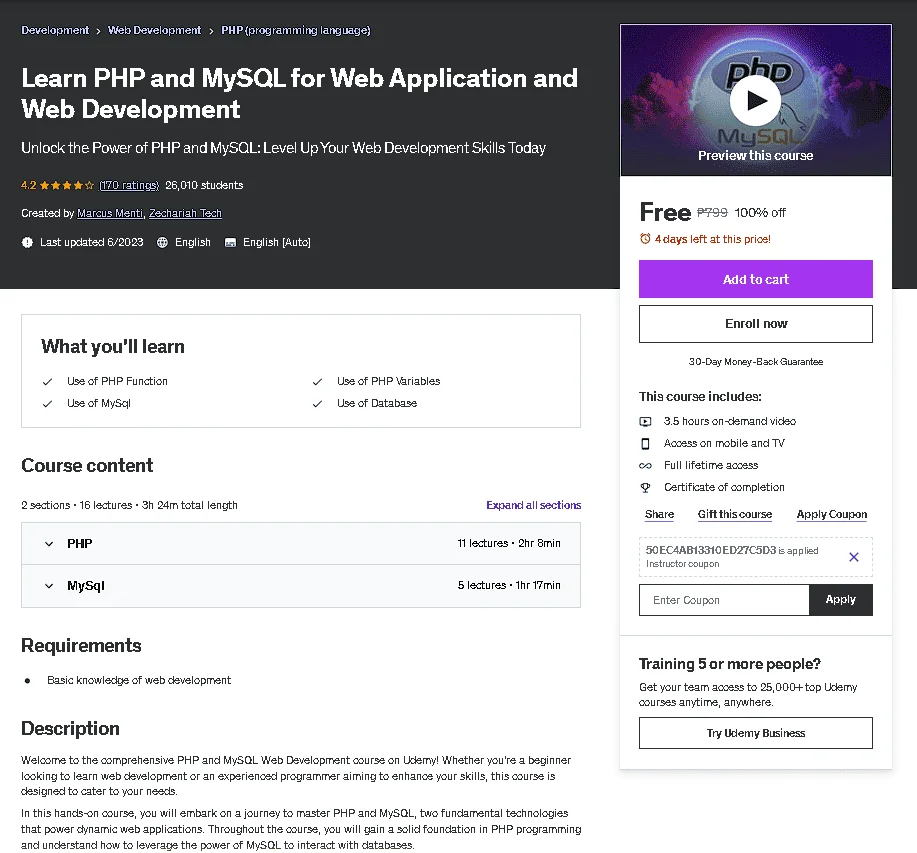Click checkmark beside Use of PHP Variables
The image size is (917, 853).
tap(317, 382)
